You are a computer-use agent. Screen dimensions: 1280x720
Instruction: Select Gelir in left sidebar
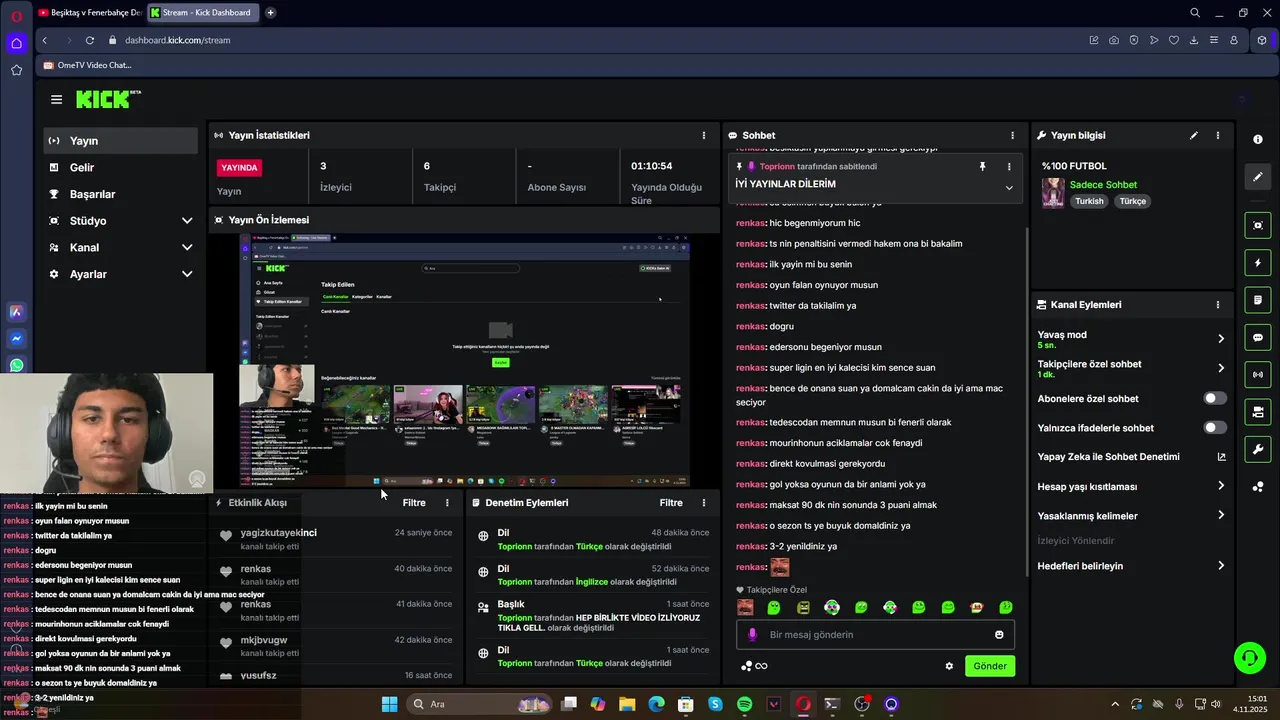(x=120, y=168)
